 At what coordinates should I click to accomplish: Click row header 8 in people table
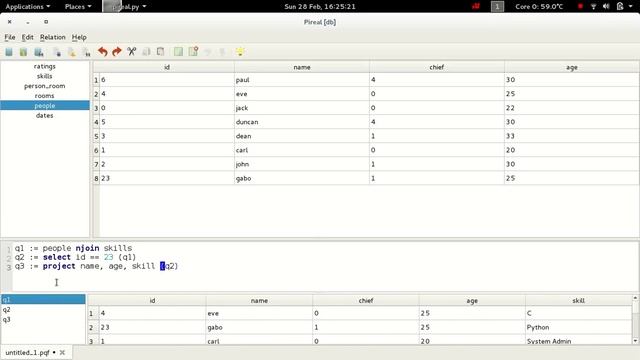click(96, 178)
